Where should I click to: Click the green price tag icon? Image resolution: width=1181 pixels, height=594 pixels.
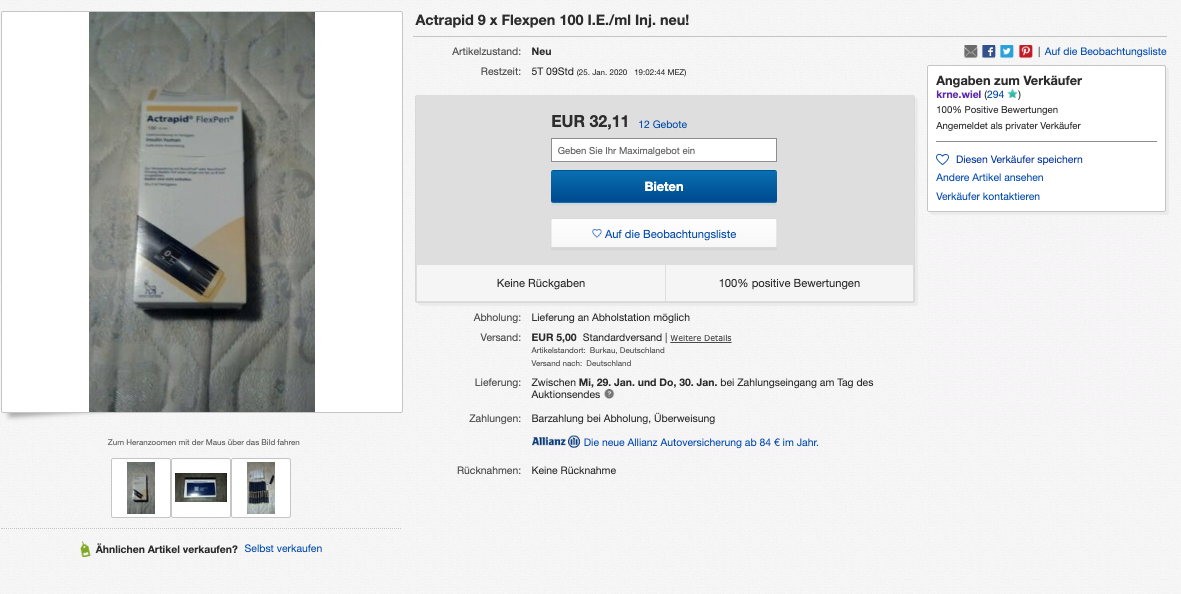click(x=85, y=549)
